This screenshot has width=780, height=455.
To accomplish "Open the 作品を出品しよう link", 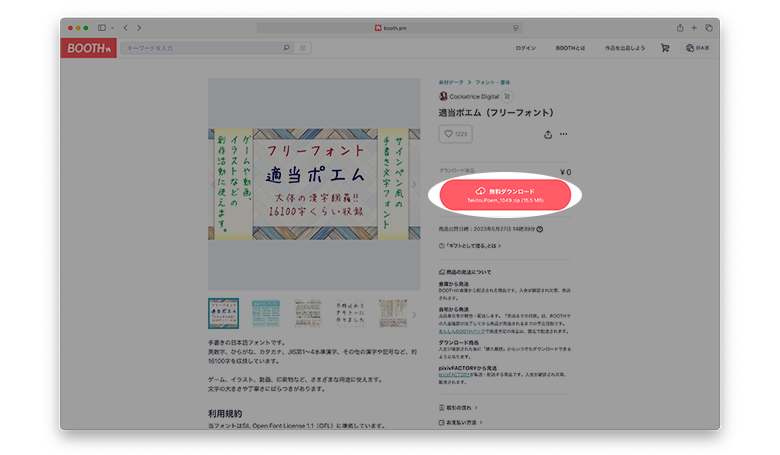I will click(625, 48).
